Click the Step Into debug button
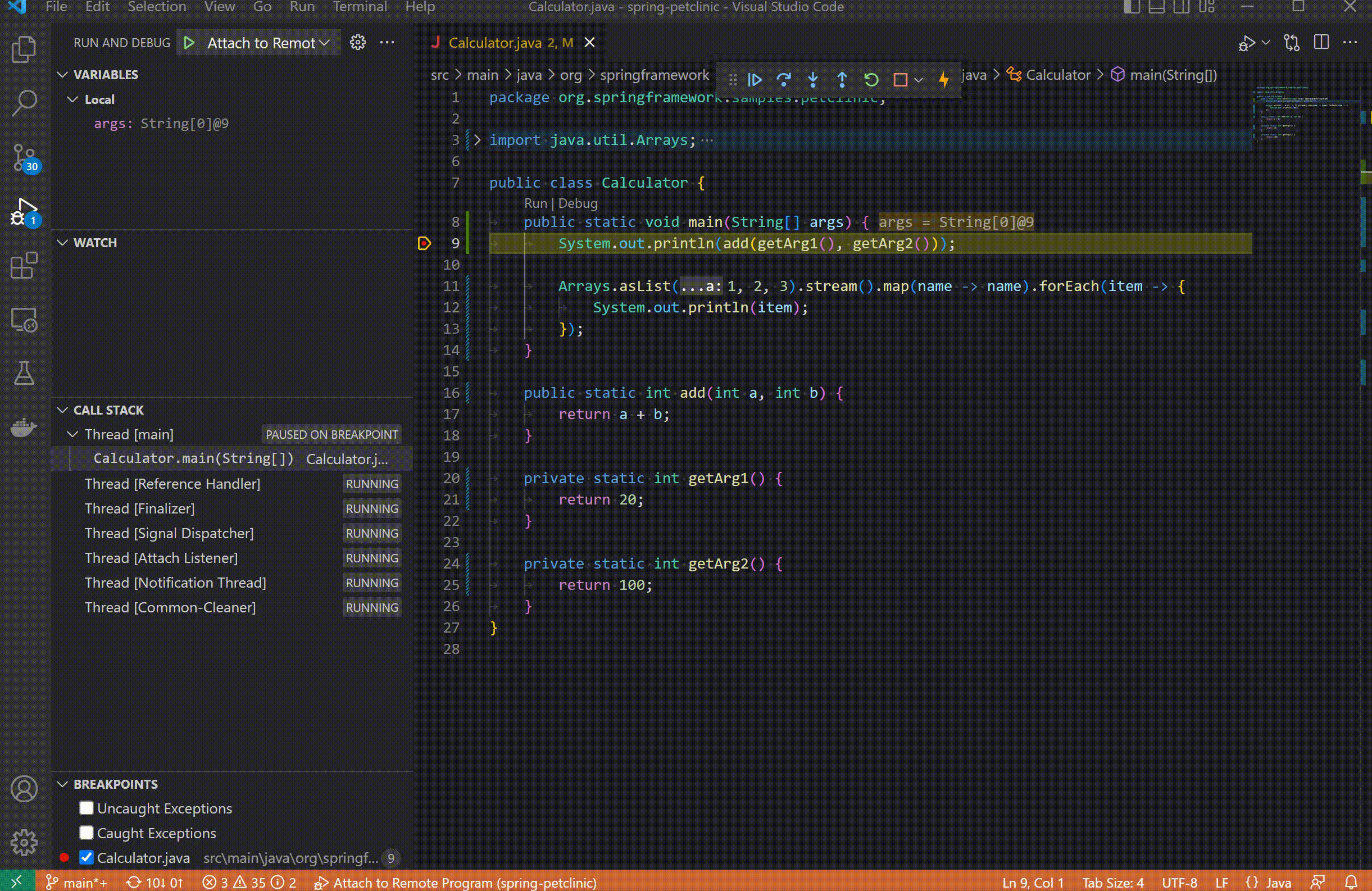The height and width of the screenshot is (891, 1372). click(x=812, y=80)
